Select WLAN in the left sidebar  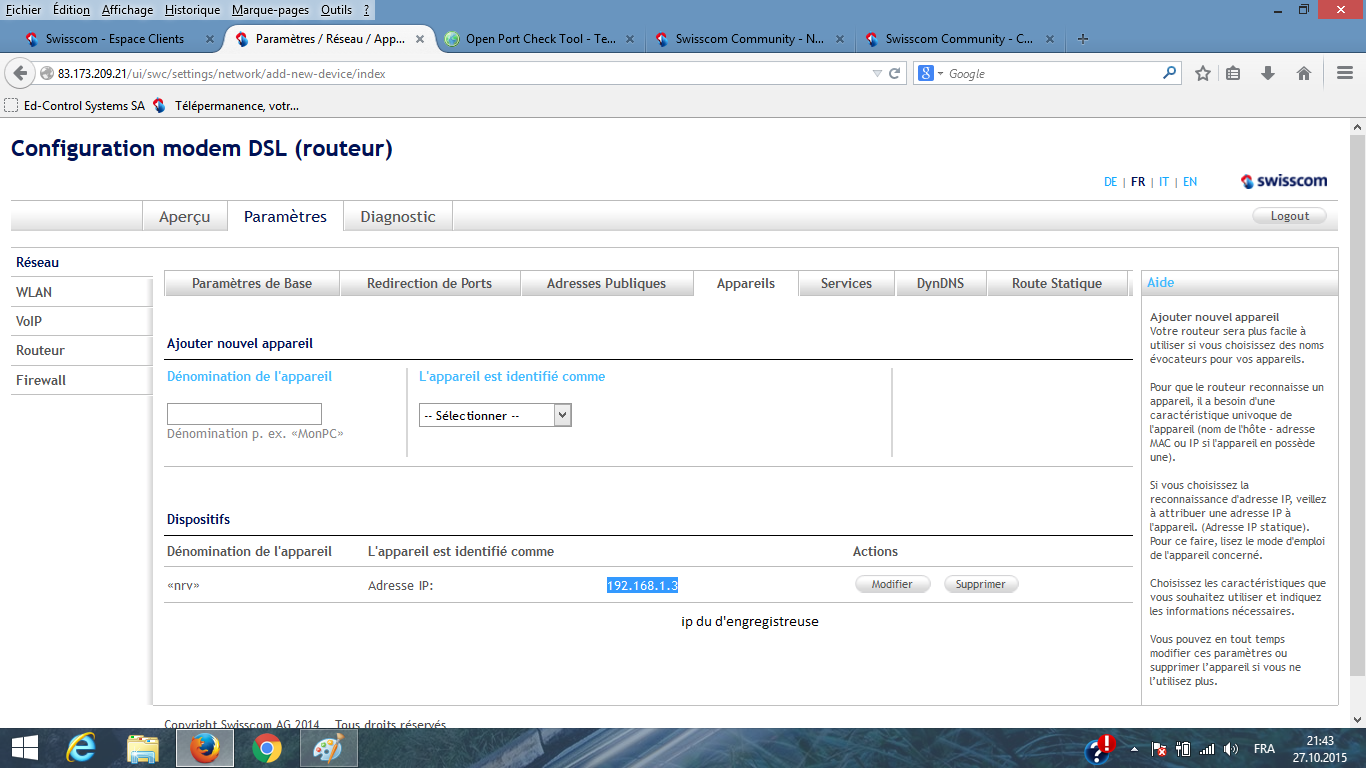click(x=34, y=292)
